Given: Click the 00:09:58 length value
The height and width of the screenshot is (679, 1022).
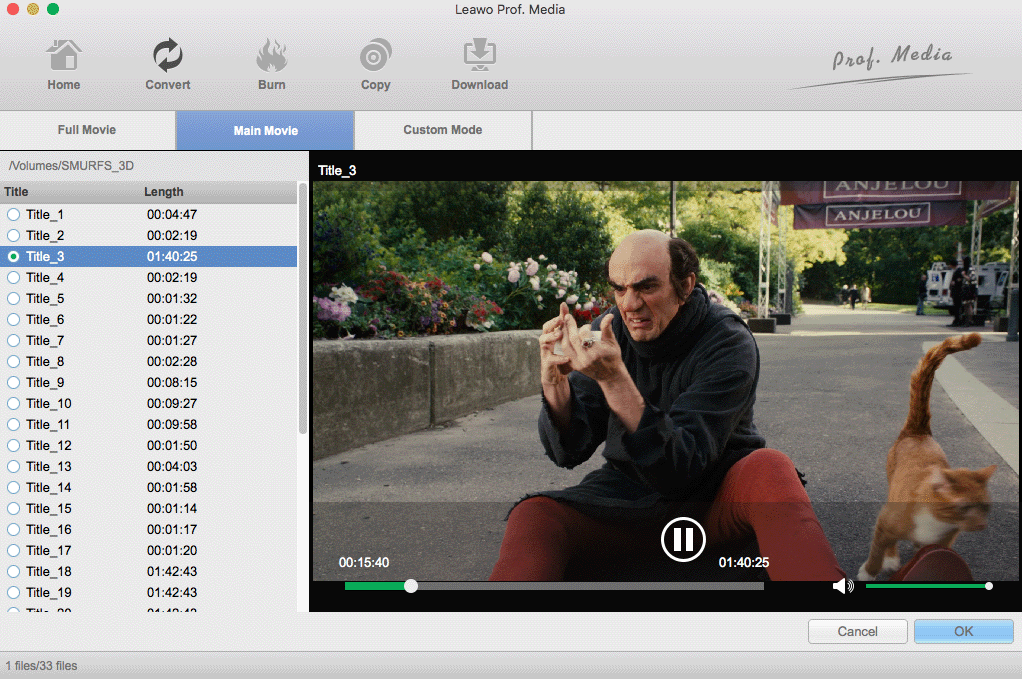Looking at the screenshot, I should pyautogui.click(x=172, y=424).
